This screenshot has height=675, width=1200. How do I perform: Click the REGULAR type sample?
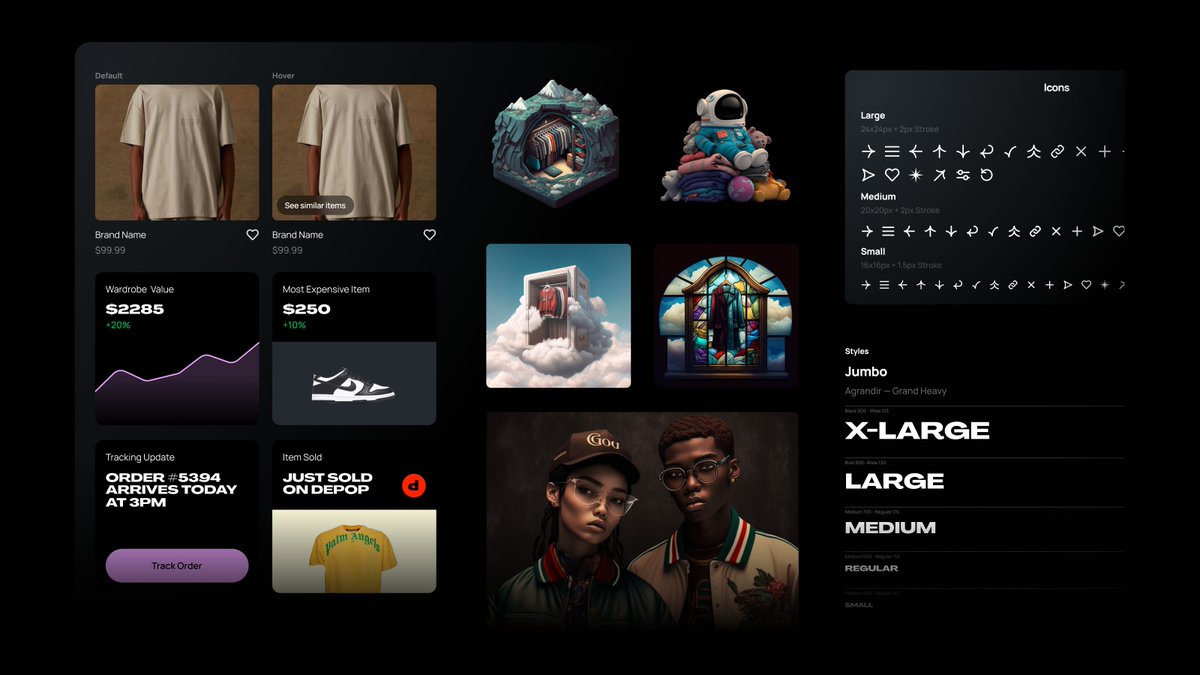point(871,568)
